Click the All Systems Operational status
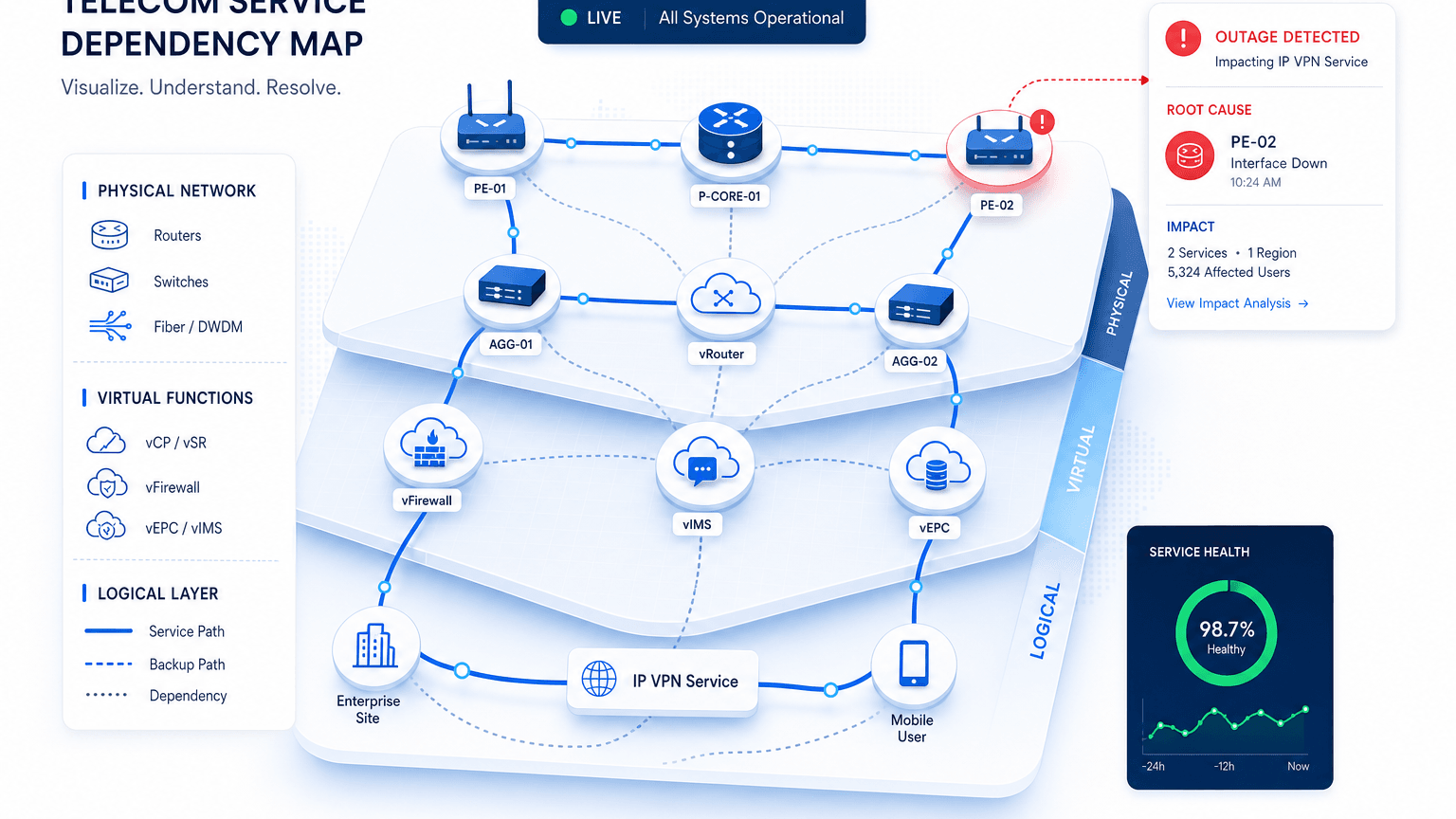 pos(751,17)
